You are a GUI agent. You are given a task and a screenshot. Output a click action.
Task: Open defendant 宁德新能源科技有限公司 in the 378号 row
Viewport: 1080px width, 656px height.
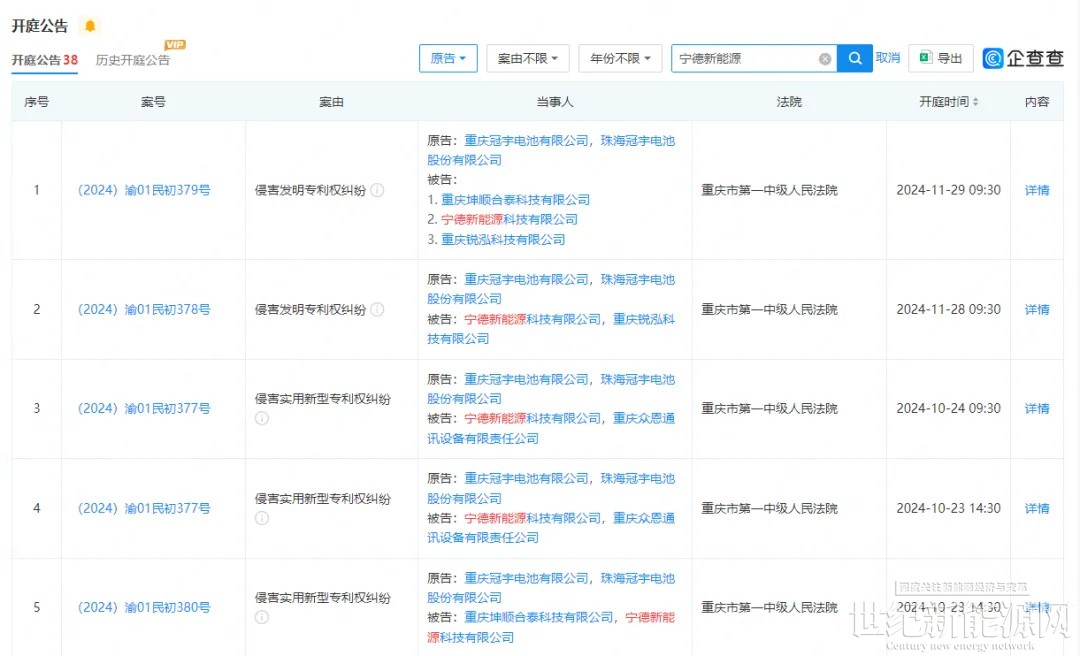point(532,320)
